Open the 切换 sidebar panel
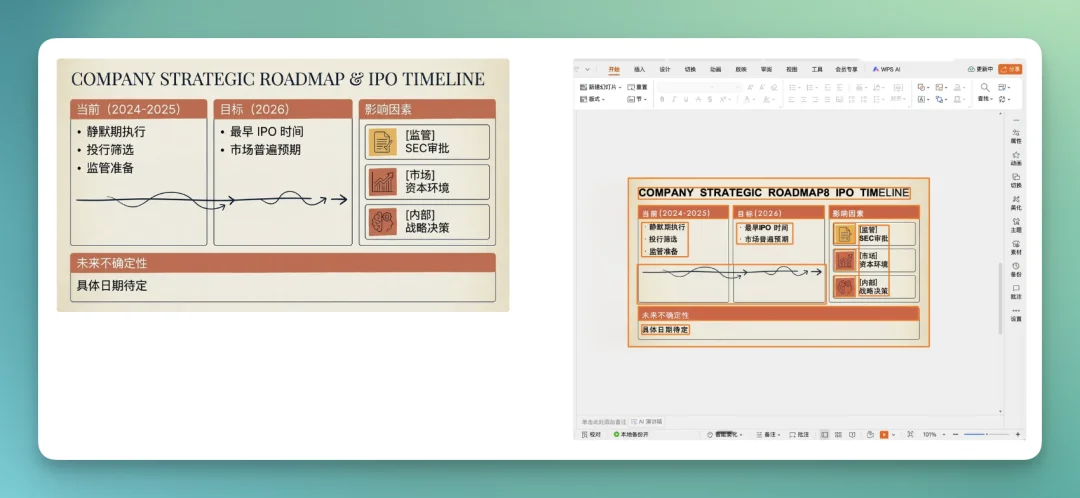Image resolution: width=1080 pixels, height=498 pixels. tap(1016, 180)
